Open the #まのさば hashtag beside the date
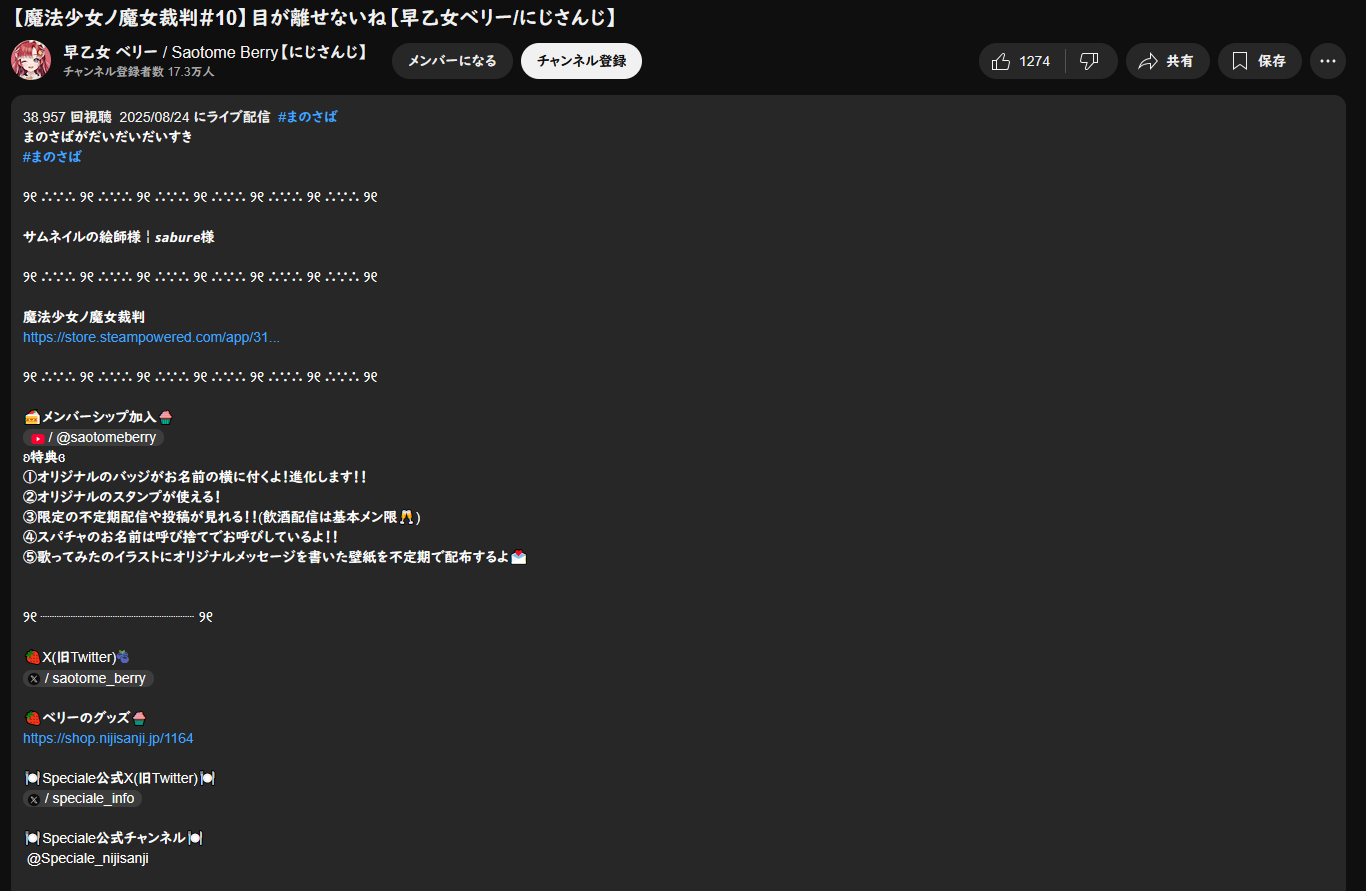This screenshot has height=891, width=1366. click(307, 117)
